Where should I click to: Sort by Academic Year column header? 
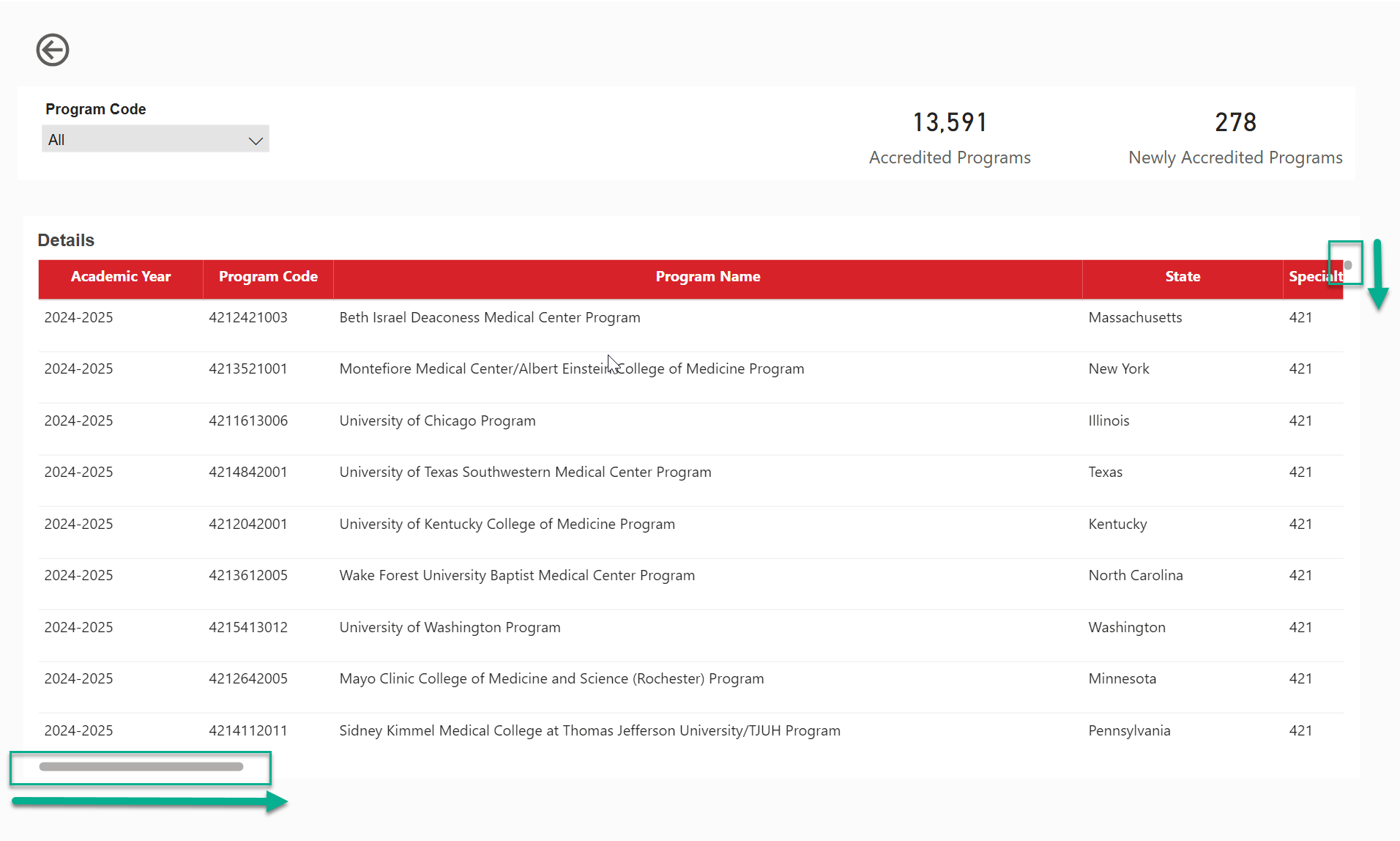[121, 277]
